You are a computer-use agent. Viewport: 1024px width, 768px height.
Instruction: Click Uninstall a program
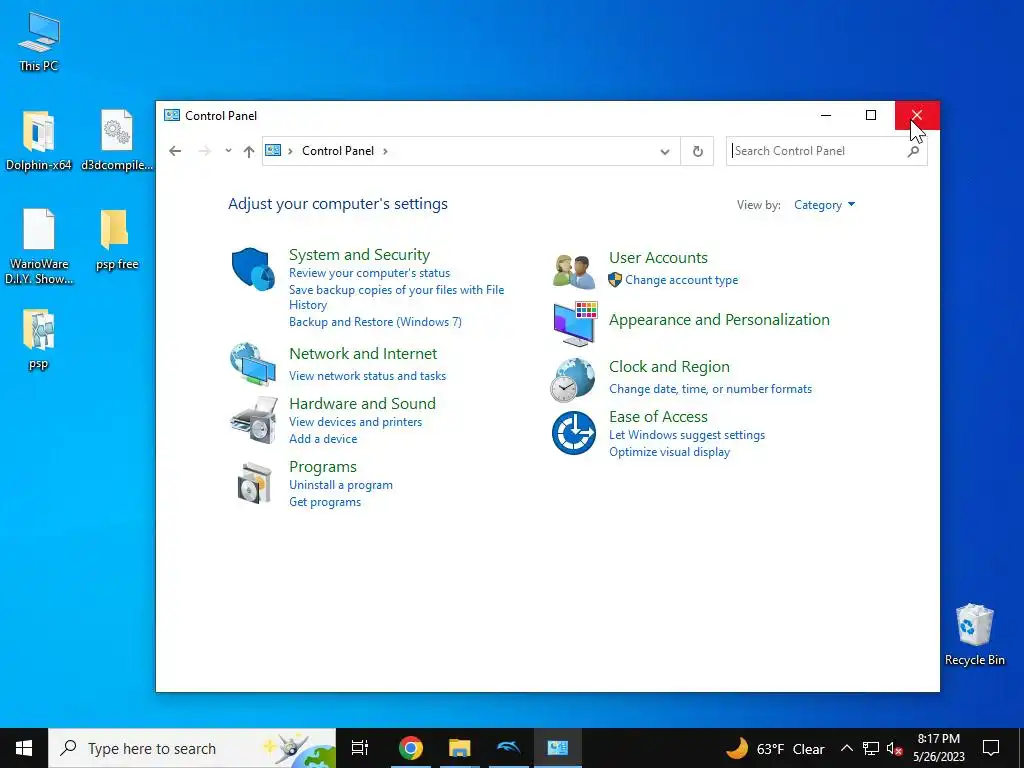[x=340, y=485]
